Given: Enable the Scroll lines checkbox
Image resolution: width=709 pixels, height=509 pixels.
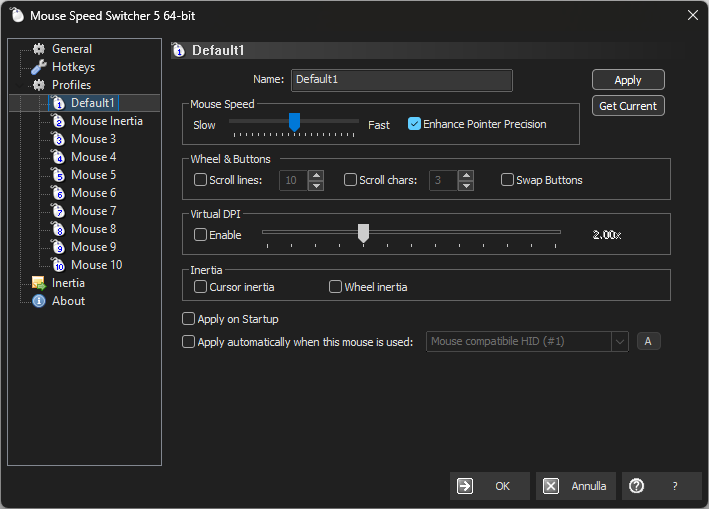Looking at the screenshot, I should (200, 180).
